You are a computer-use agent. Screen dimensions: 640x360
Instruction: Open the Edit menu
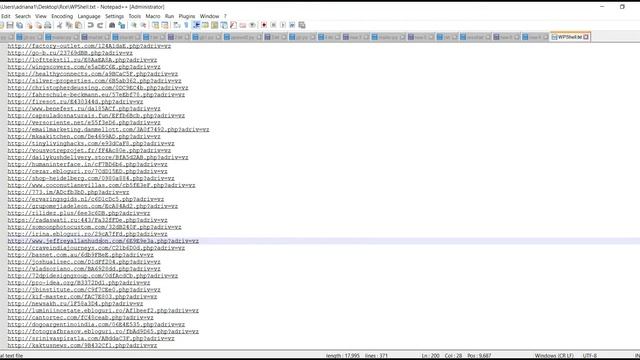[6, 16]
